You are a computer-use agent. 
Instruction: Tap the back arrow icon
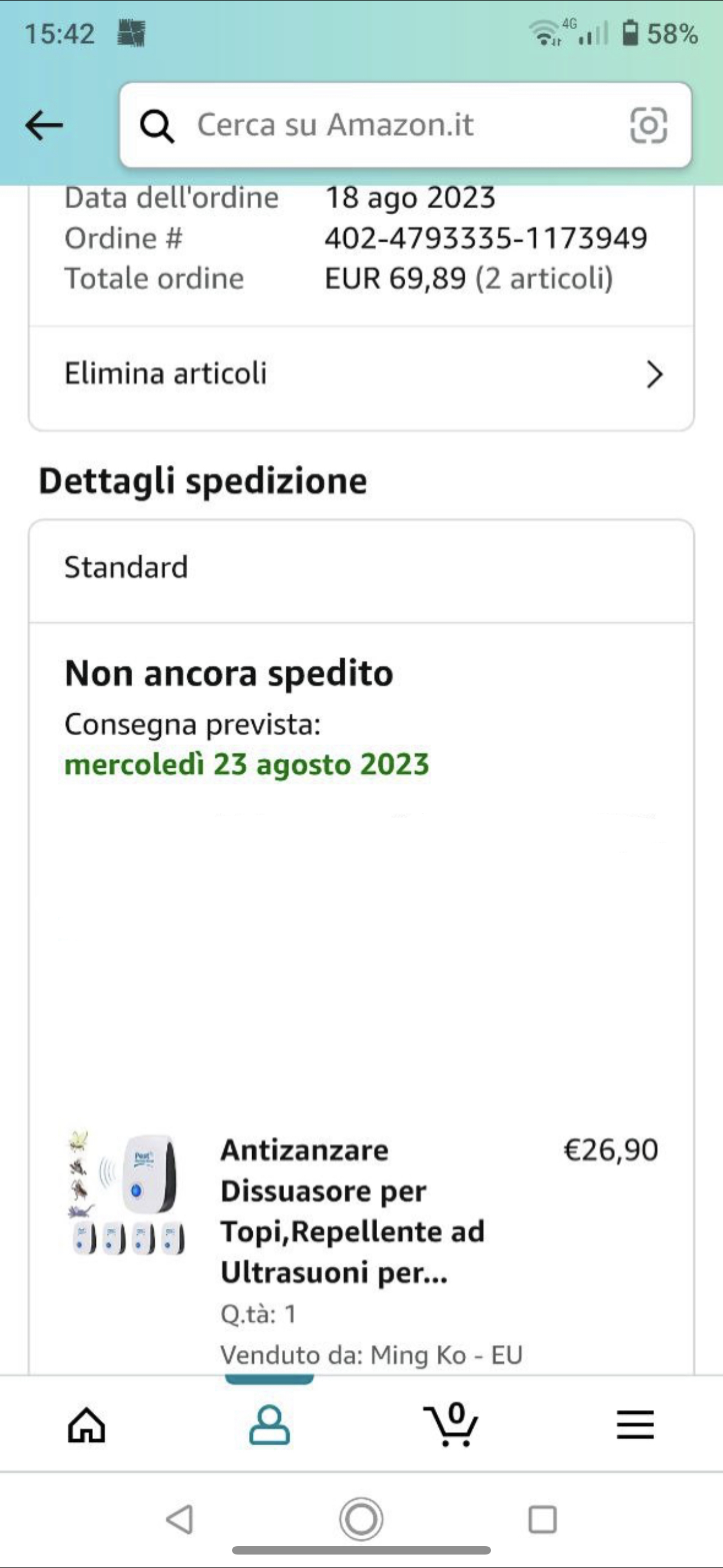44,126
